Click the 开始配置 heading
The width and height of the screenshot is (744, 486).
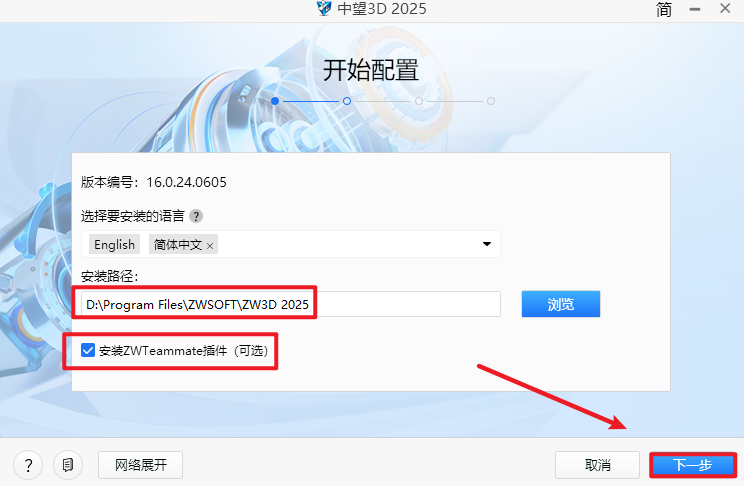click(371, 71)
